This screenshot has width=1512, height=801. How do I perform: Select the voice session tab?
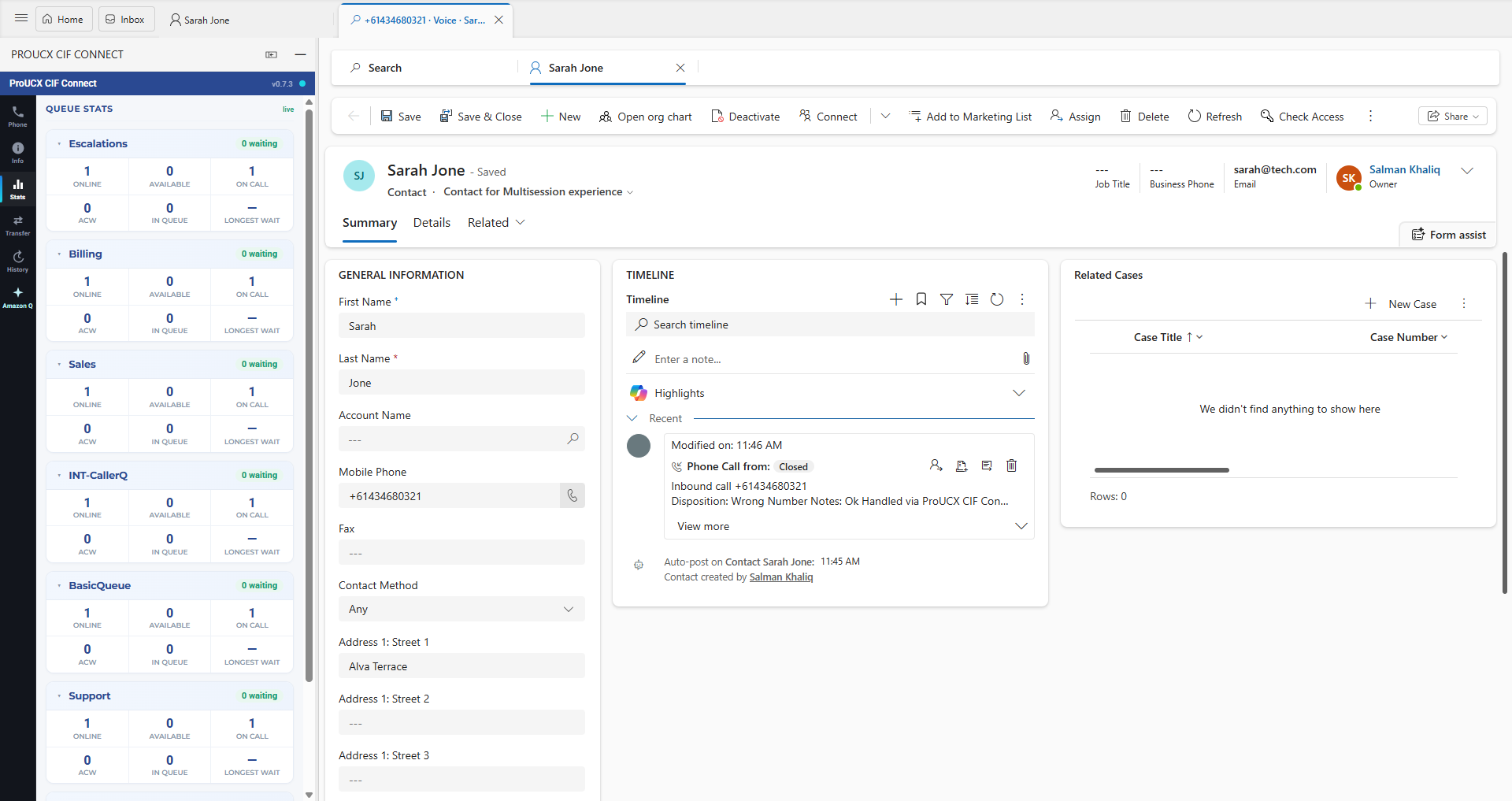click(x=417, y=20)
